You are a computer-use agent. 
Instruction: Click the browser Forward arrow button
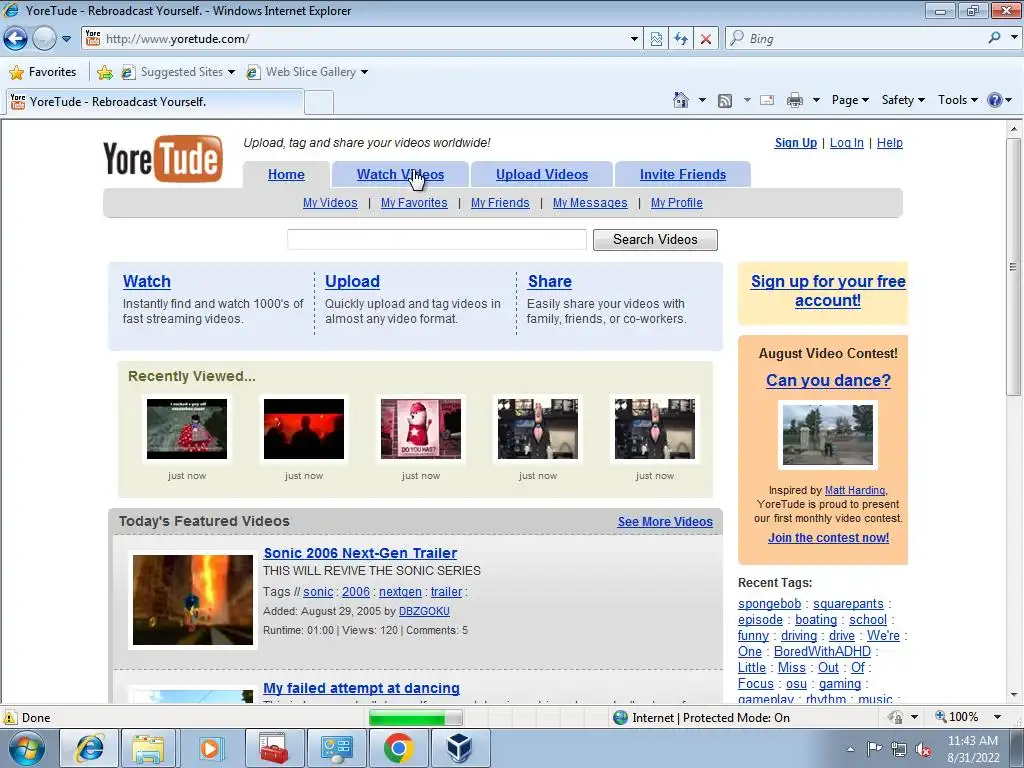44,39
